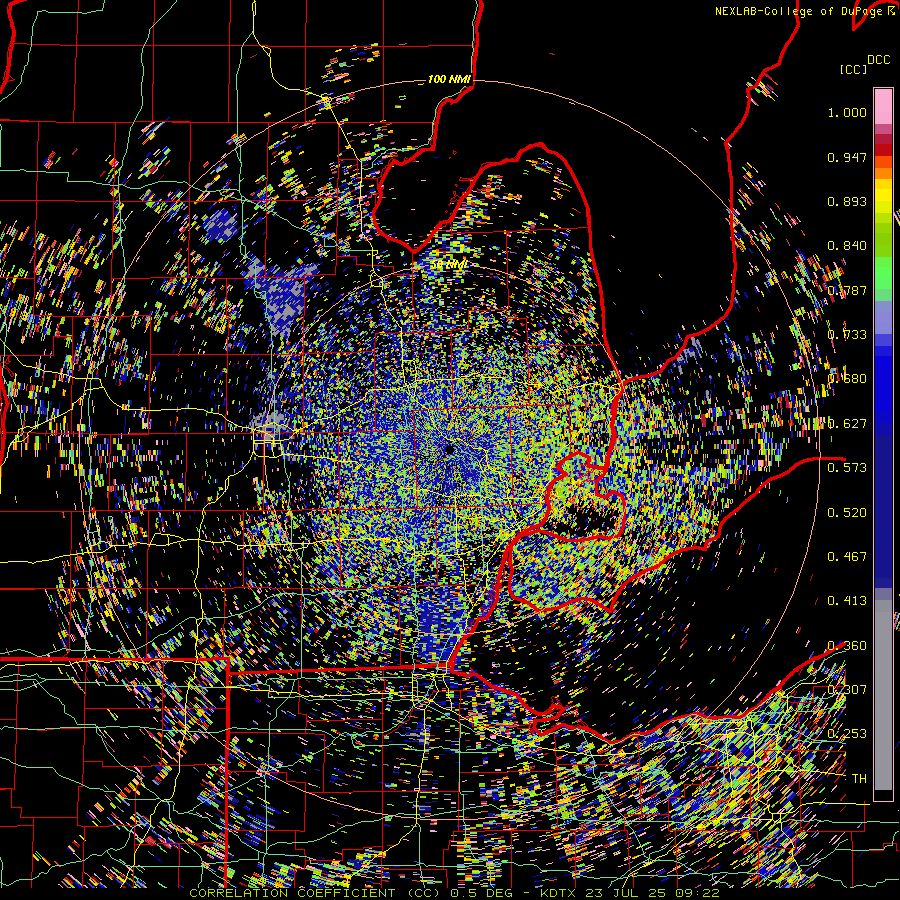Click the black radar site dot at center

point(449,449)
